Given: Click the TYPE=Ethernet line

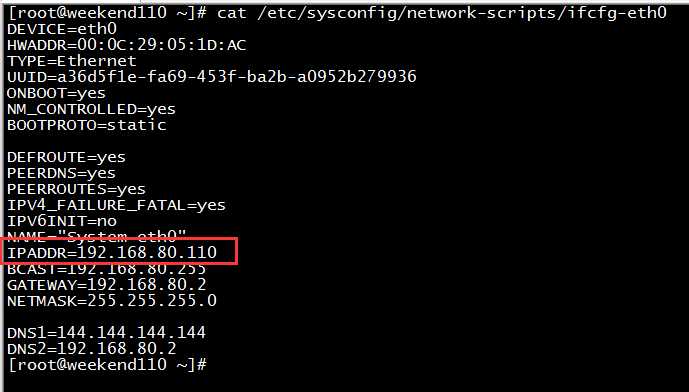Looking at the screenshot, I should pyautogui.click(x=72, y=61).
